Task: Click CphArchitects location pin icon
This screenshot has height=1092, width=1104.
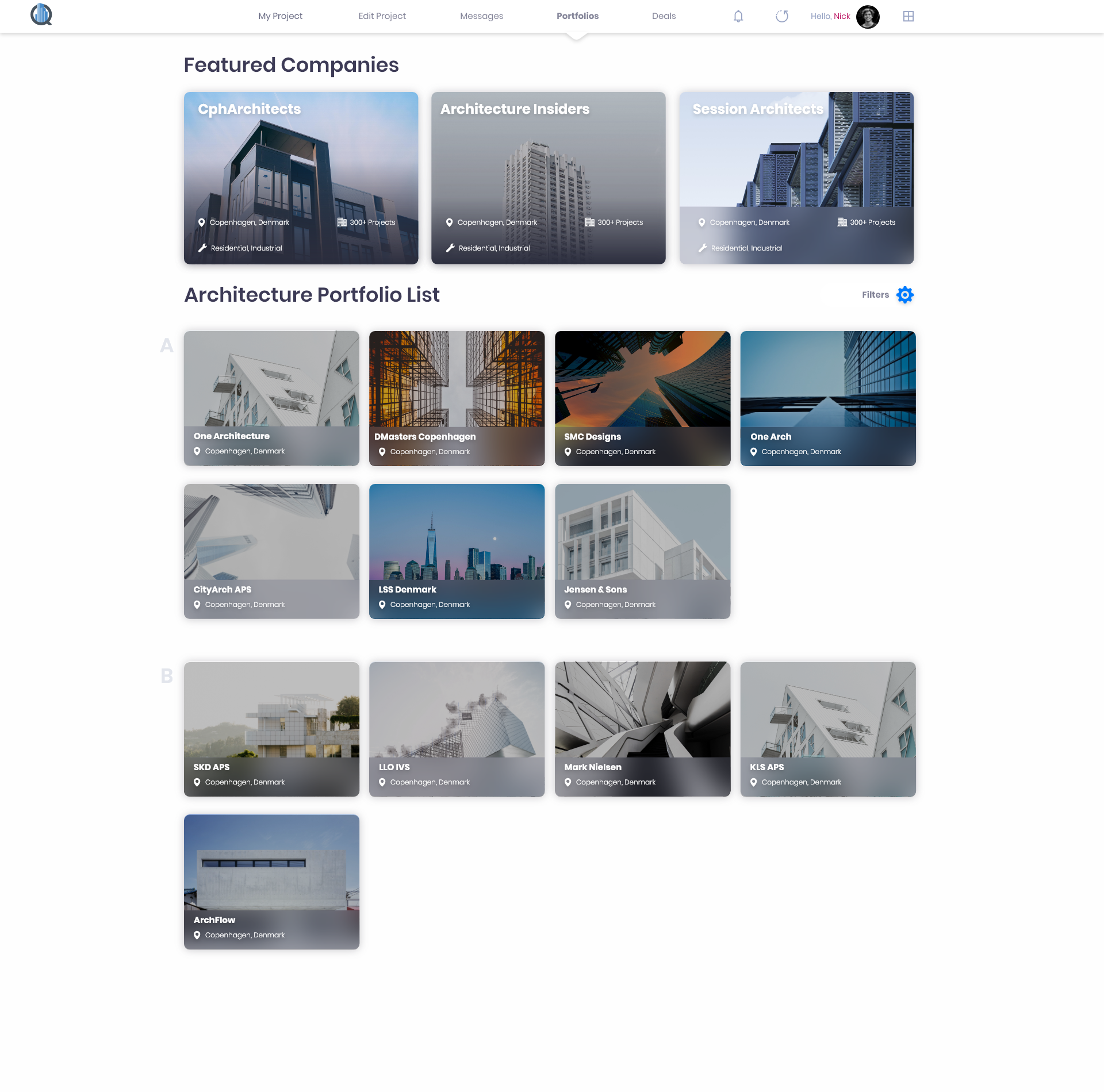Action: click(x=202, y=222)
